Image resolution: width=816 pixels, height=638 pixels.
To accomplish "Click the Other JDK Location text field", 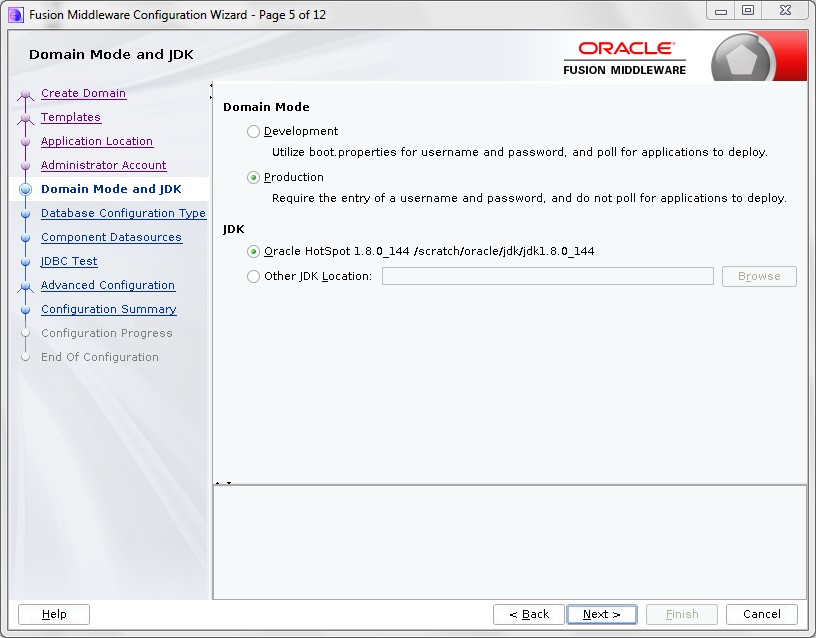I will (547, 276).
